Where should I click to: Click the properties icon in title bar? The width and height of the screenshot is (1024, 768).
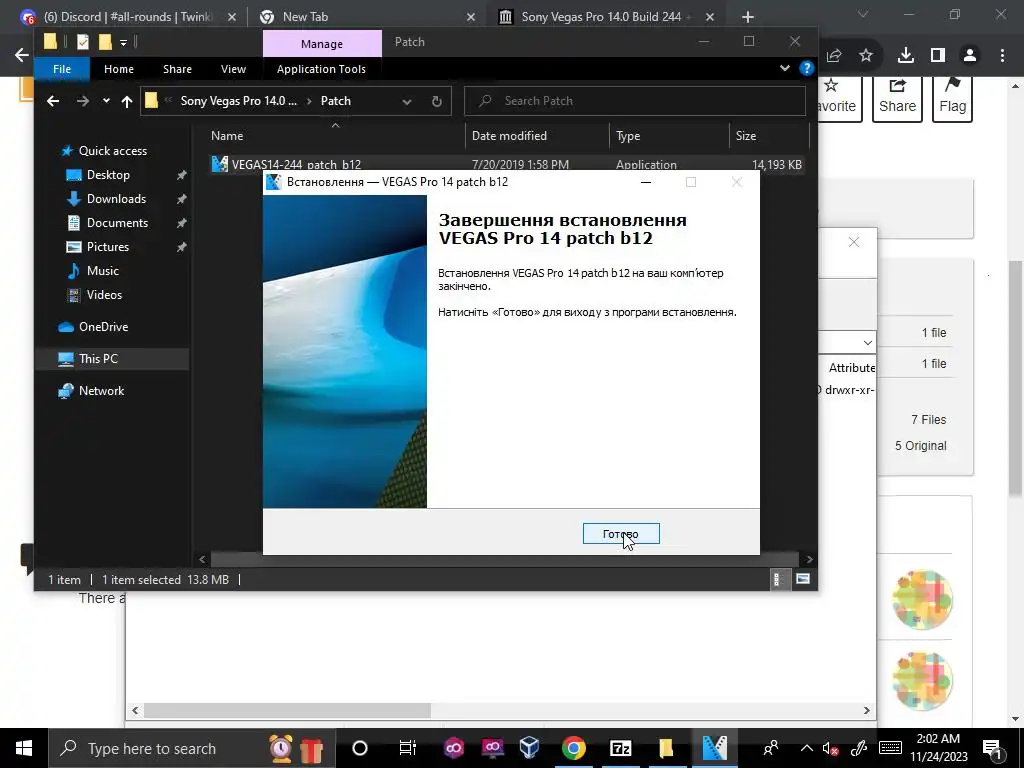pyautogui.click(x=83, y=42)
